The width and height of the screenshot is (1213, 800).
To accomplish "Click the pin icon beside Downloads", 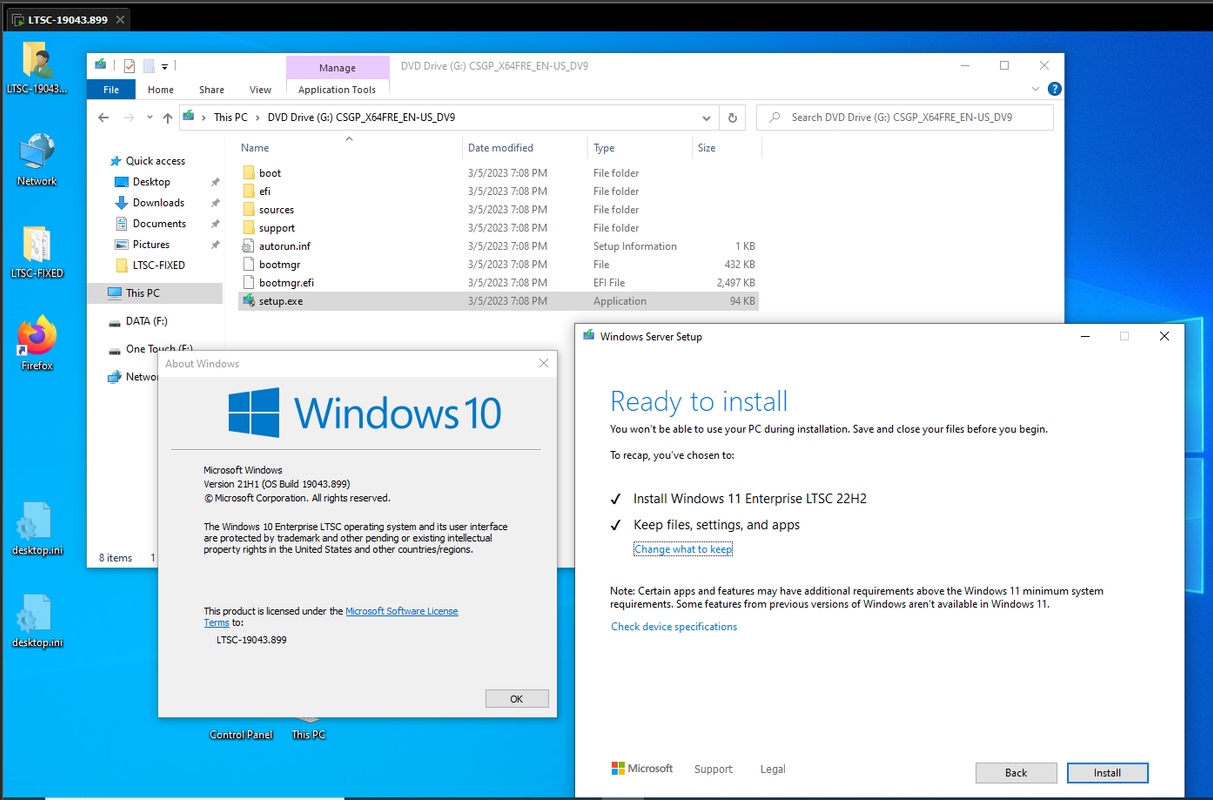I will [x=215, y=203].
